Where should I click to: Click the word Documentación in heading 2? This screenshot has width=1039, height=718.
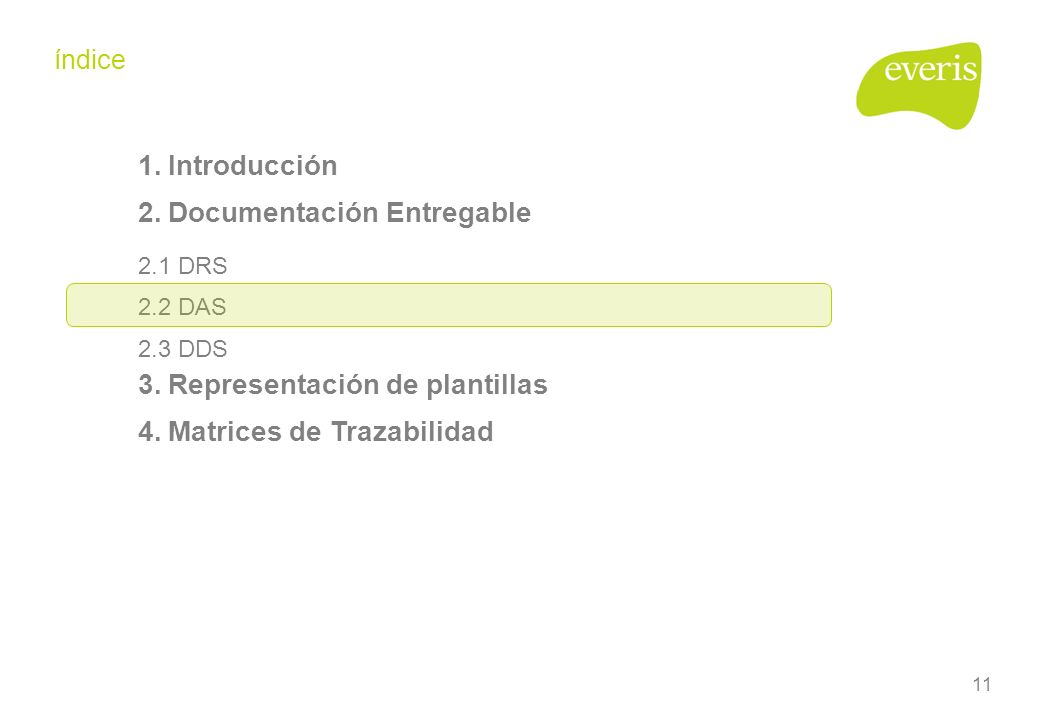[x=274, y=213]
